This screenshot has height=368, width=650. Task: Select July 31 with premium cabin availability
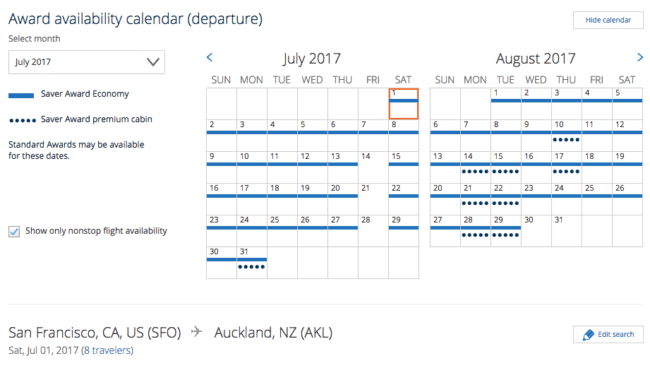pyautogui.click(x=252, y=262)
